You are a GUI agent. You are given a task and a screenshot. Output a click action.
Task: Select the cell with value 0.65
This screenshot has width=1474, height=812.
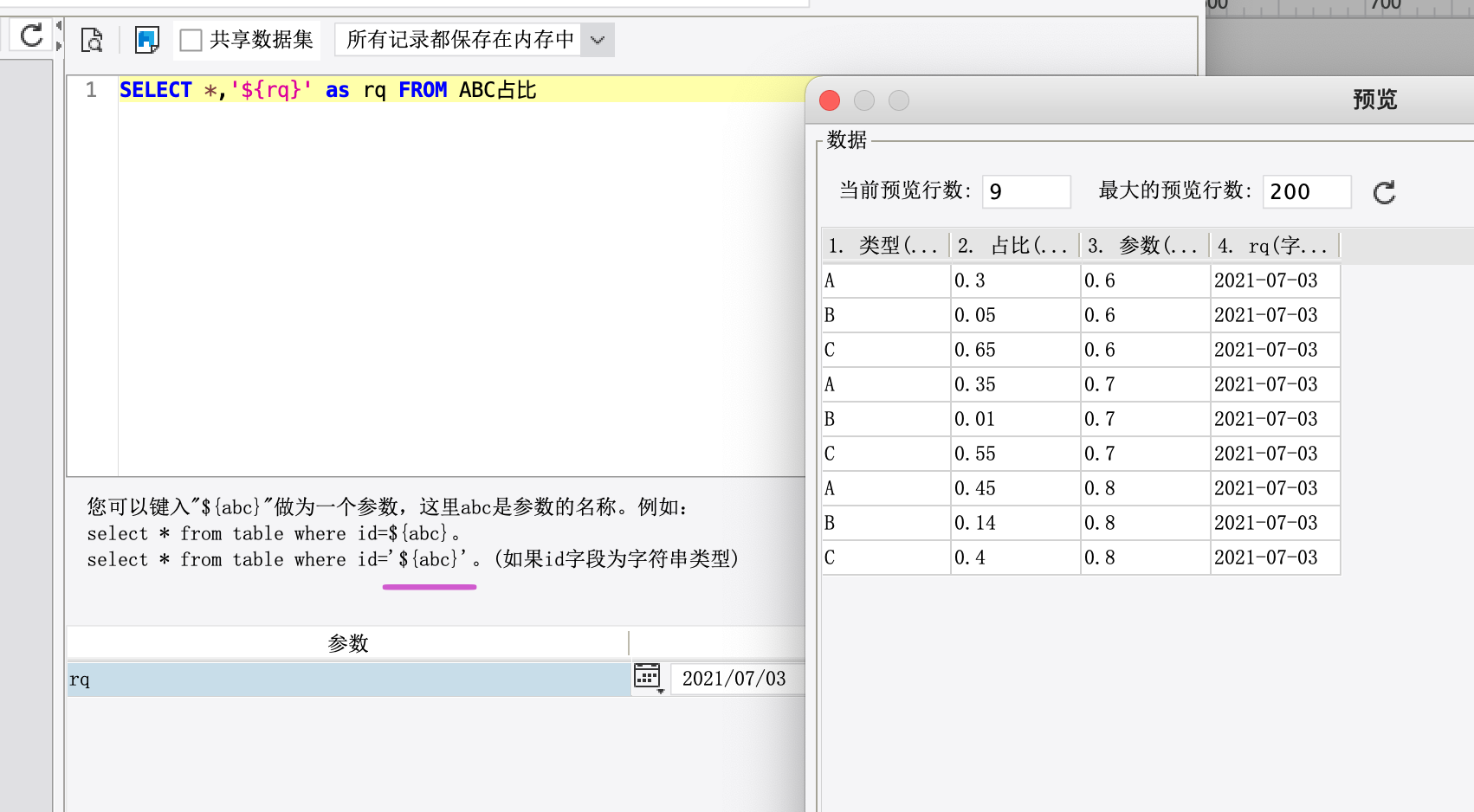(x=1015, y=350)
